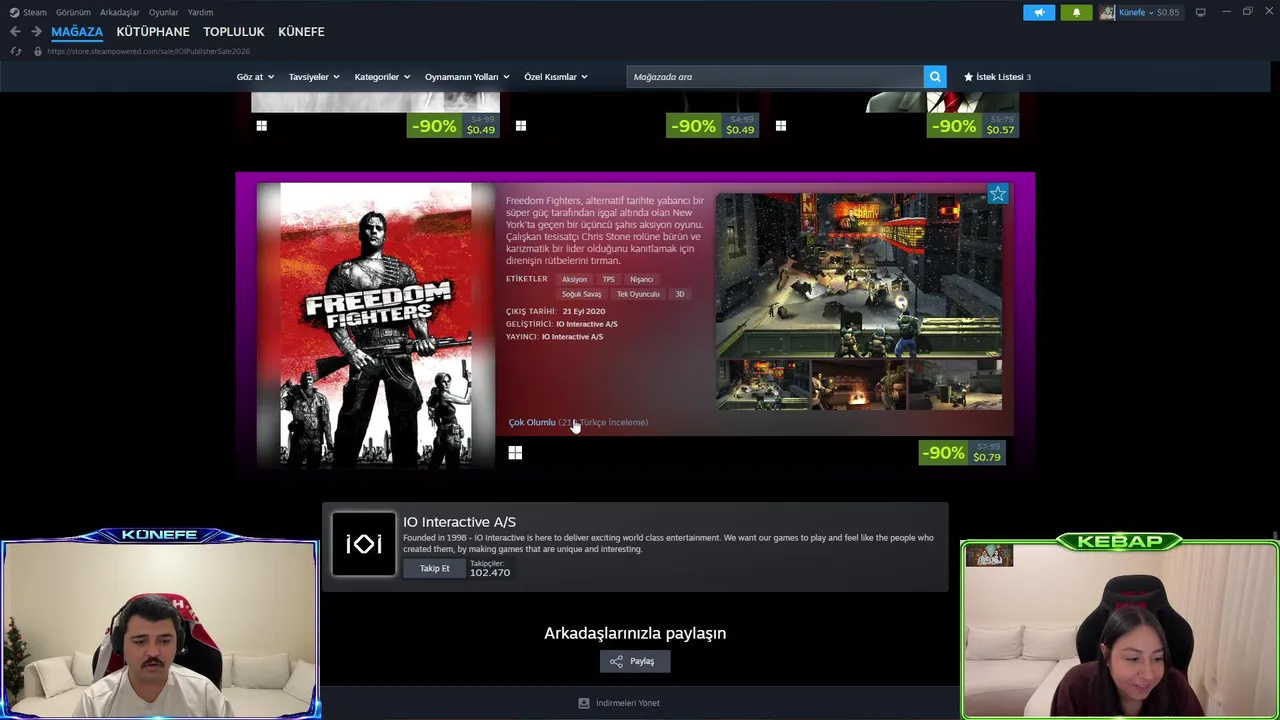This screenshot has width=1280, height=720.
Task: Open the Oynamanın Yolları dropdown
Action: tap(467, 77)
